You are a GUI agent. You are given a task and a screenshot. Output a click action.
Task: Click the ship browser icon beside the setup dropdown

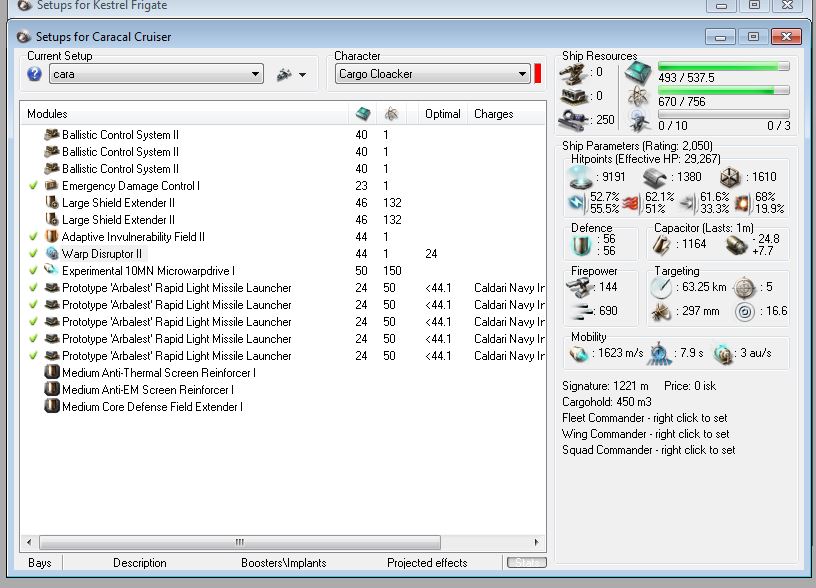(x=284, y=74)
